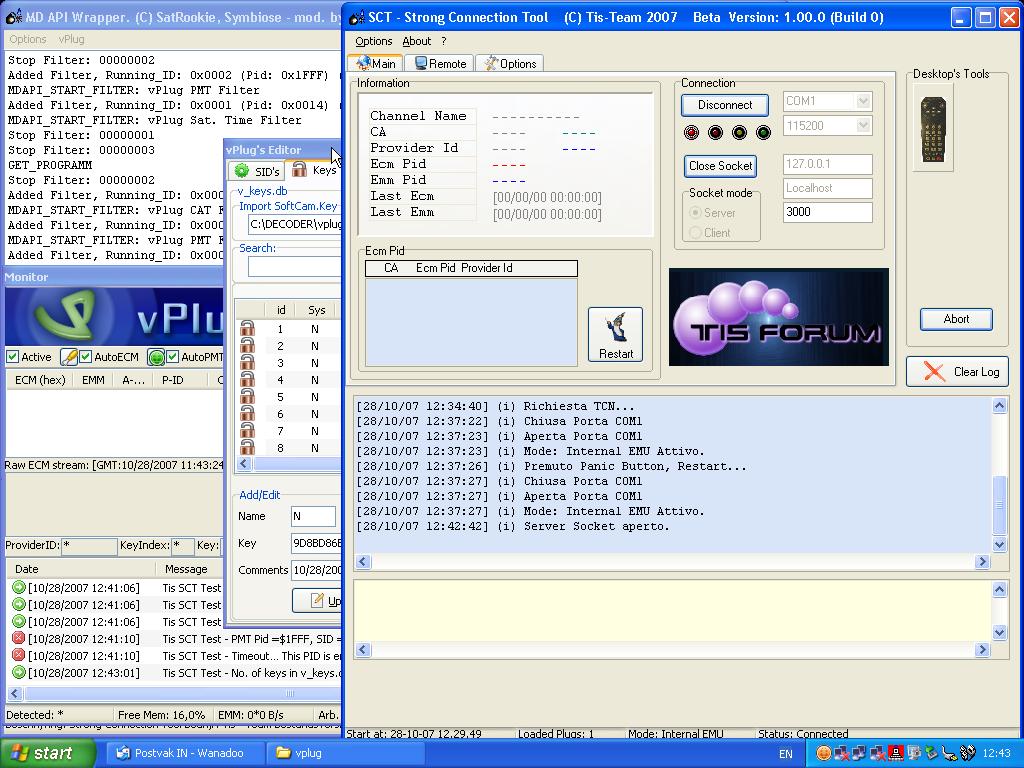The height and width of the screenshot is (768, 1024).
Task: Select the Client socket mode radio button
Action: pos(696,232)
